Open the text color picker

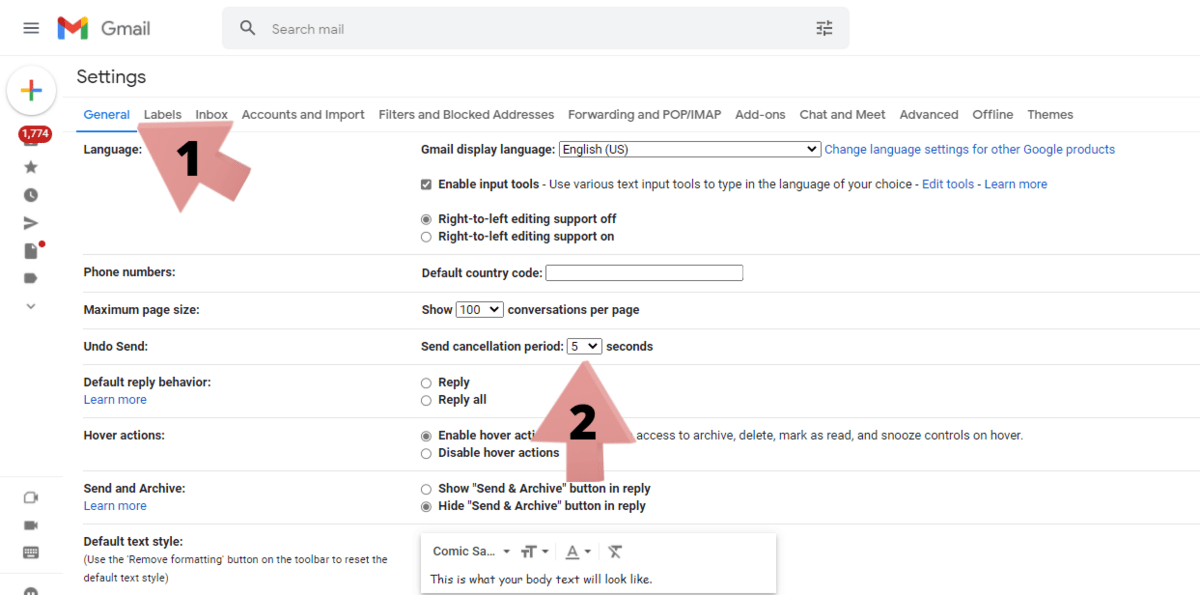click(x=577, y=551)
